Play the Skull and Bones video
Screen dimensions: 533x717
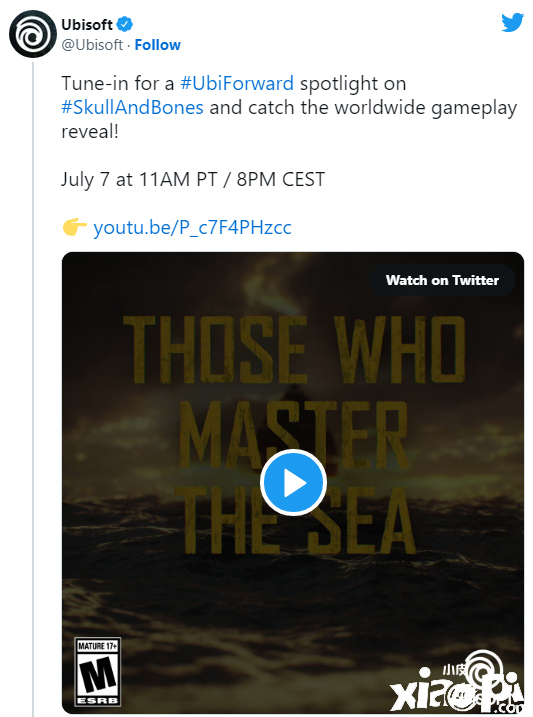point(293,482)
